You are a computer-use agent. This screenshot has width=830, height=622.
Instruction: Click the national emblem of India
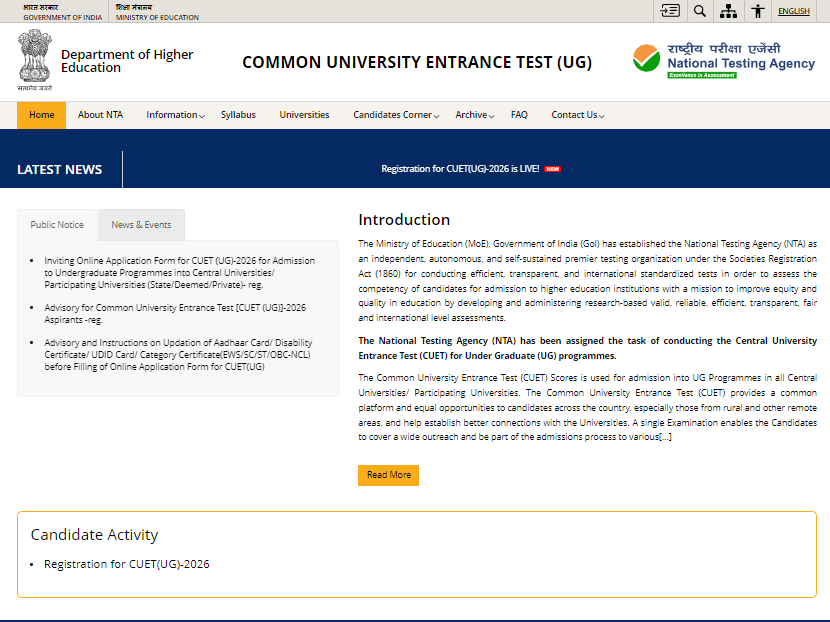click(35, 60)
